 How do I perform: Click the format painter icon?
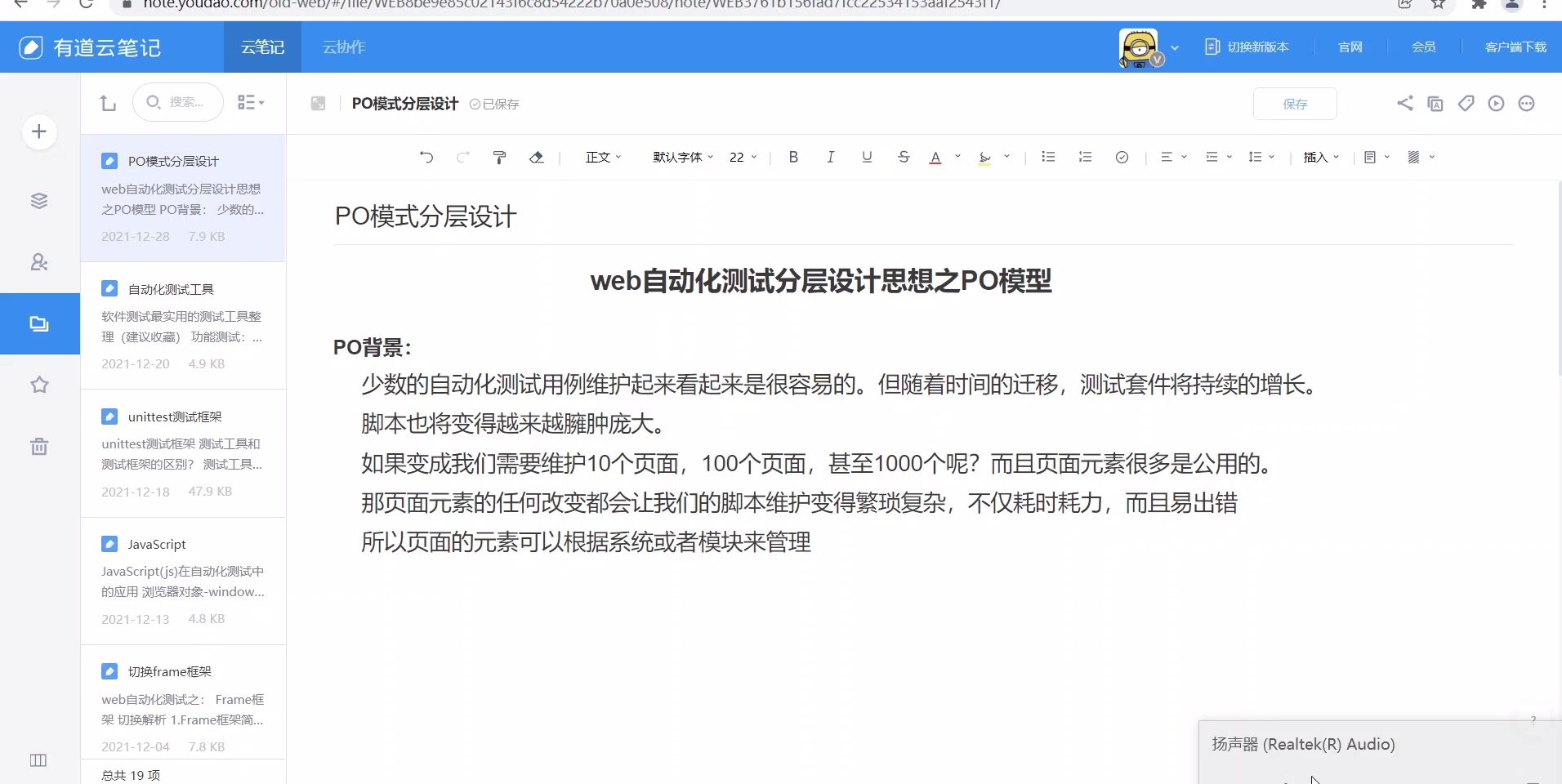click(499, 158)
